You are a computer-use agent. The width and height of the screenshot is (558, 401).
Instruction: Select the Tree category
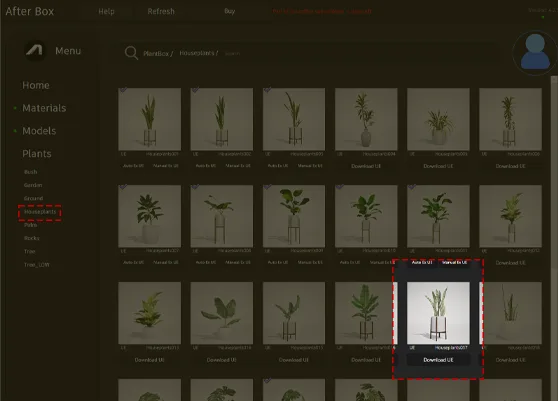(x=30, y=252)
